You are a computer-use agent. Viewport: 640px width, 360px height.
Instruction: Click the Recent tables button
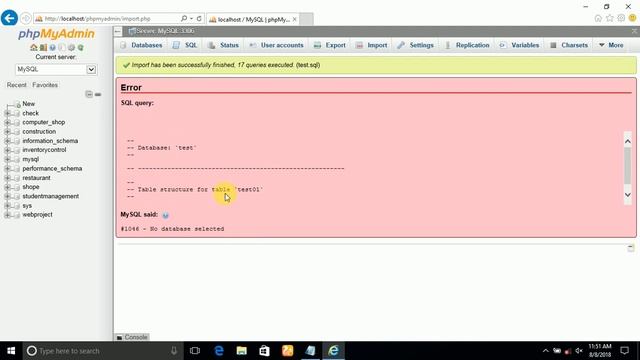coord(17,85)
